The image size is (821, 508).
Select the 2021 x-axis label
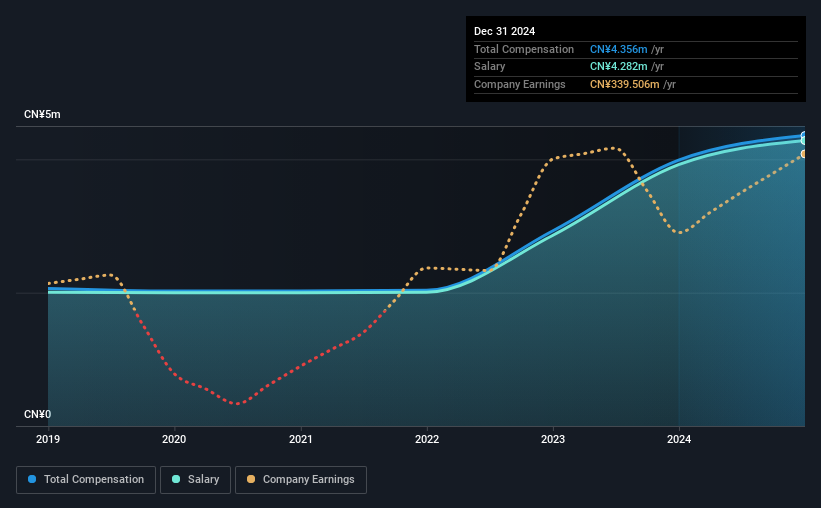[301, 439]
